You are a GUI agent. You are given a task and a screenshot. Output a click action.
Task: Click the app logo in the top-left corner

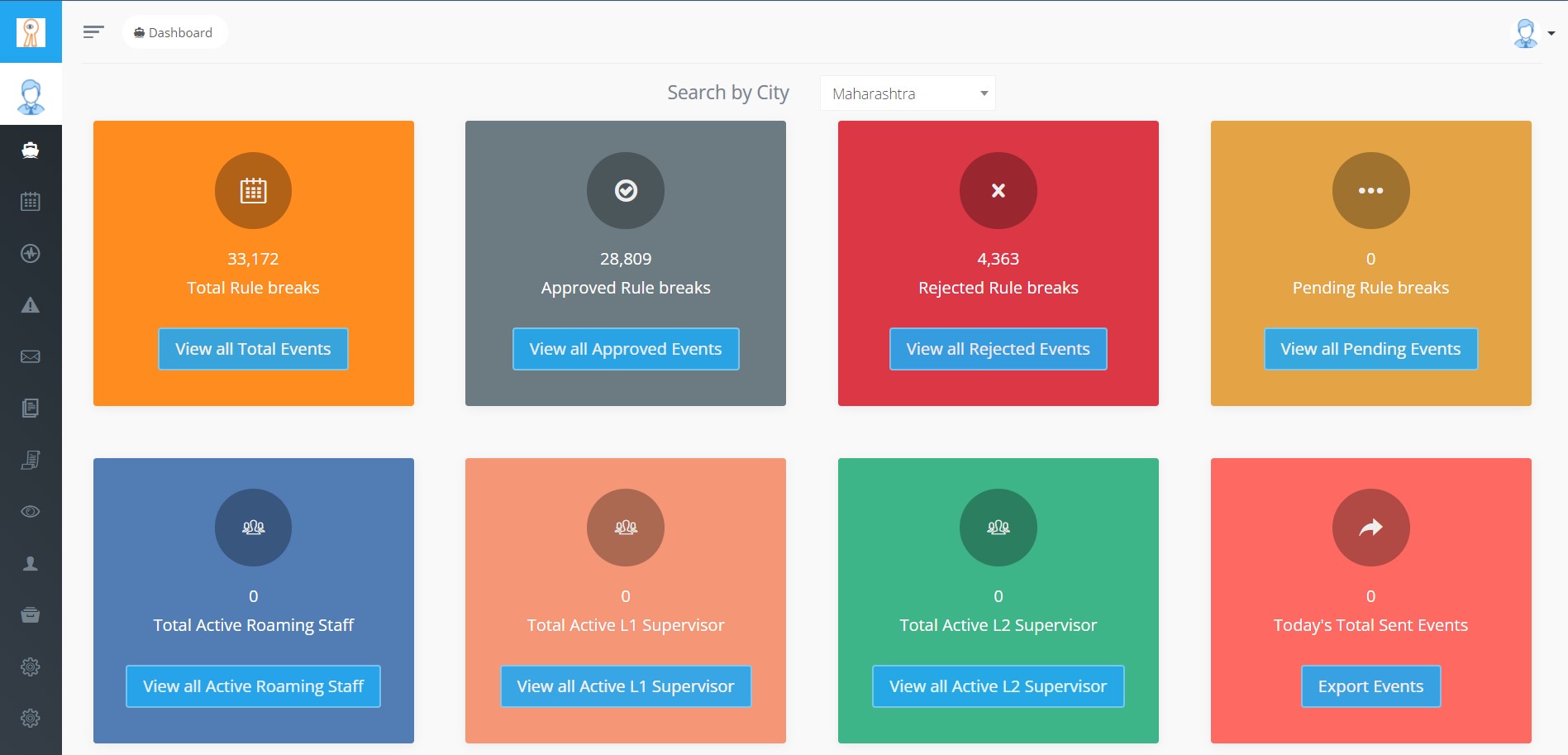pos(31,32)
